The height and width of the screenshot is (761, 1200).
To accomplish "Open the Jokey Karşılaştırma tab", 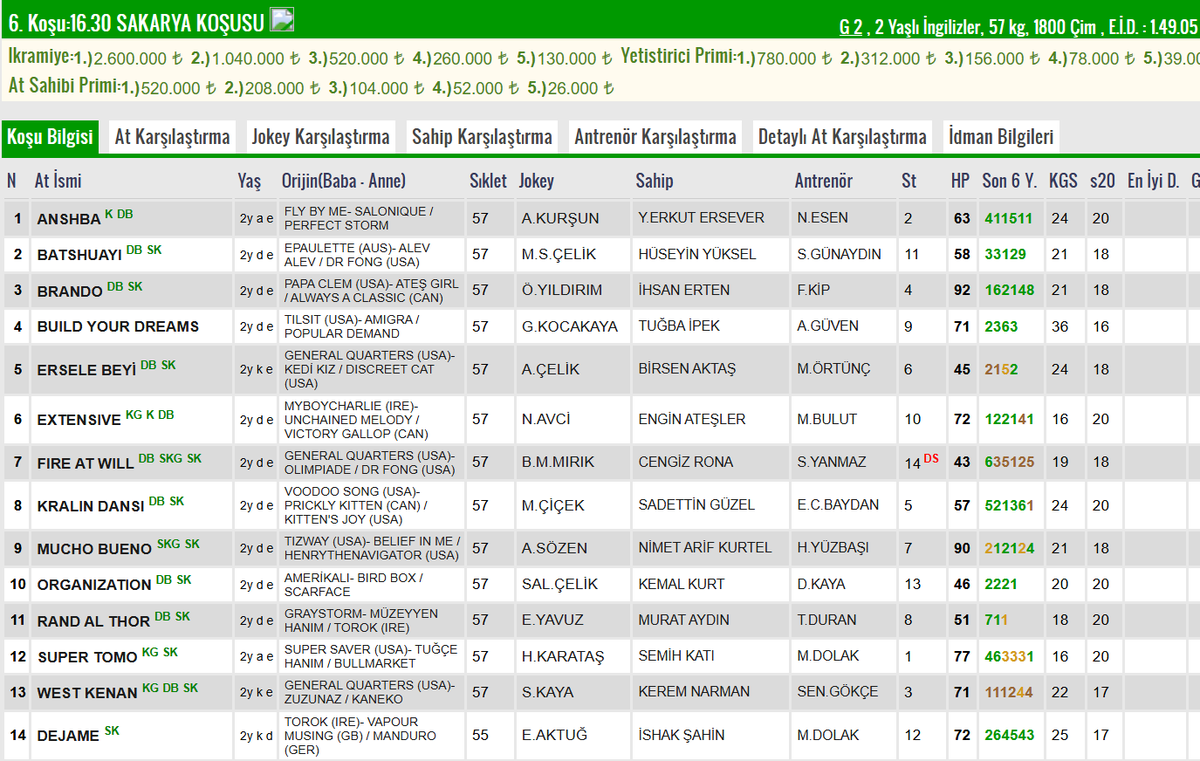I will point(321,137).
